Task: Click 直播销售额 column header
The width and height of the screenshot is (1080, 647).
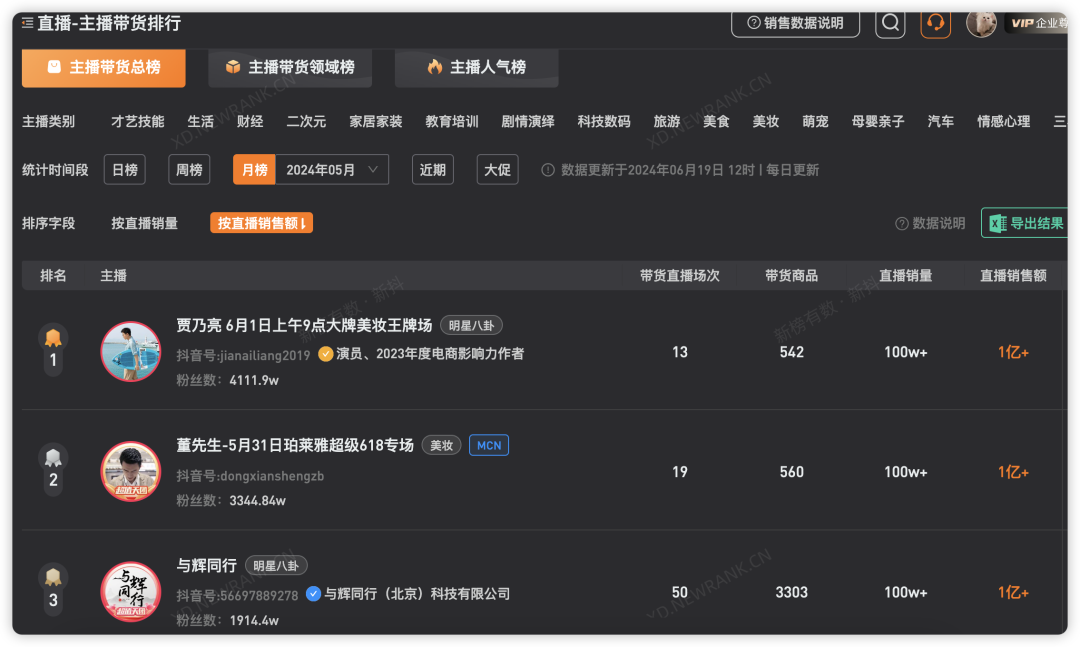Action: [x=1013, y=276]
